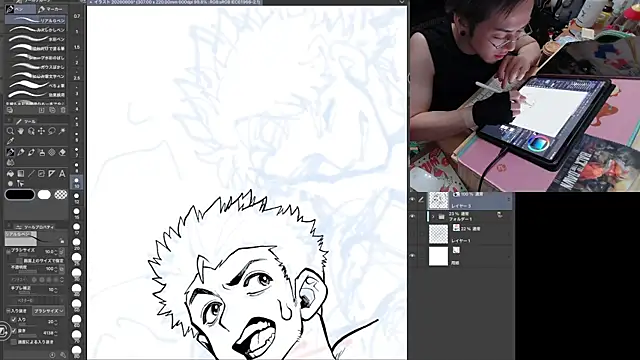Viewport: 640px width, 360px height.
Task: Select the black main color swatch
Action: click(20, 195)
